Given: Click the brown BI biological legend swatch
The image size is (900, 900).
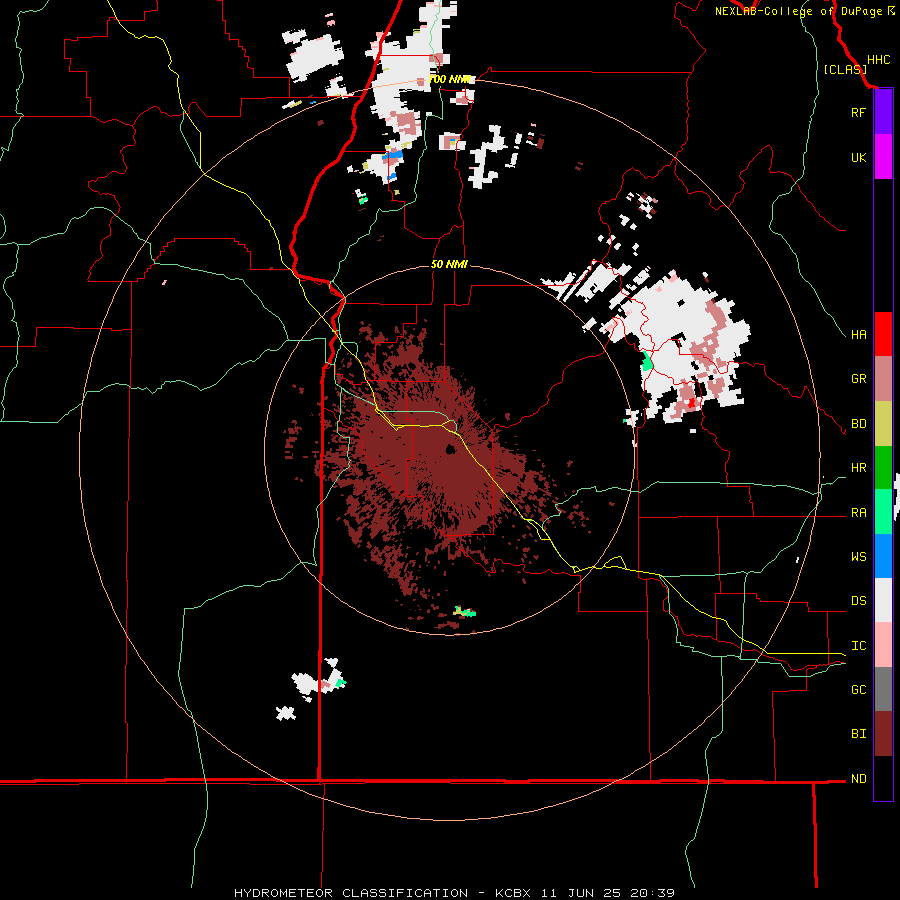Looking at the screenshot, I should [x=883, y=734].
